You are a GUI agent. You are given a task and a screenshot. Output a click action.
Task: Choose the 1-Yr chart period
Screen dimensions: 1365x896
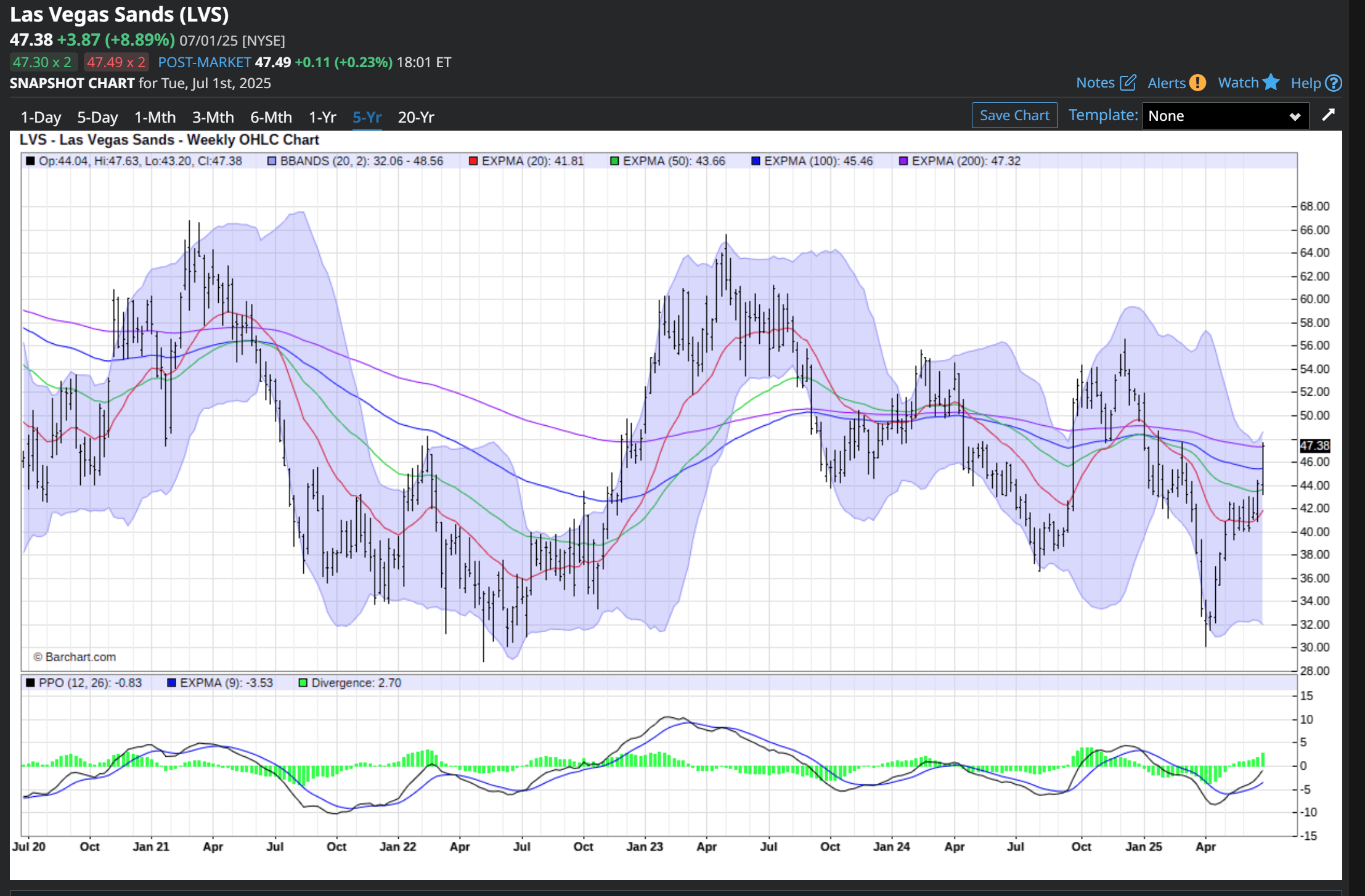pos(322,117)
